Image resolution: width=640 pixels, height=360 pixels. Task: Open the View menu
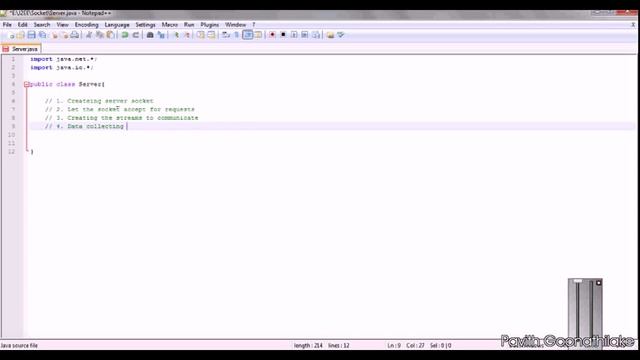pos(62,25)
